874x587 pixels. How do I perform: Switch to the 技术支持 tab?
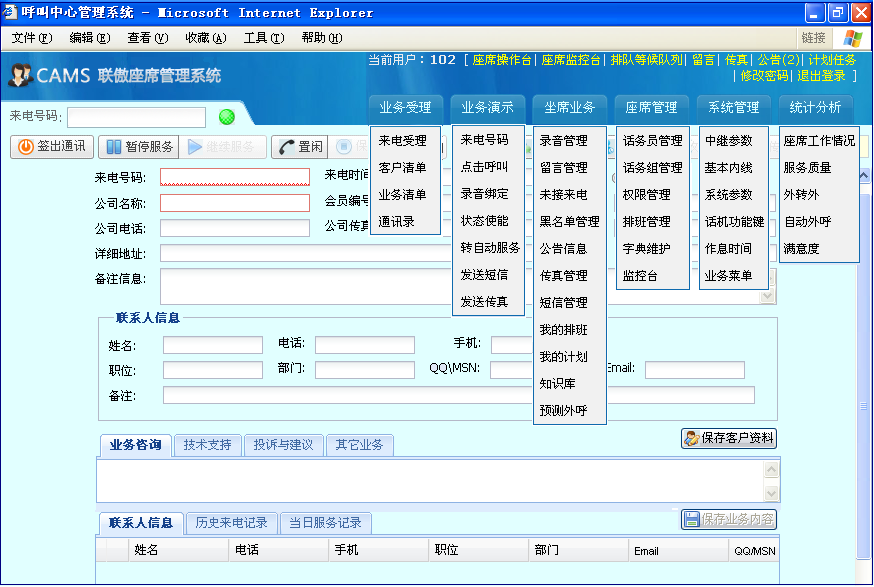[x=207, y=445]
